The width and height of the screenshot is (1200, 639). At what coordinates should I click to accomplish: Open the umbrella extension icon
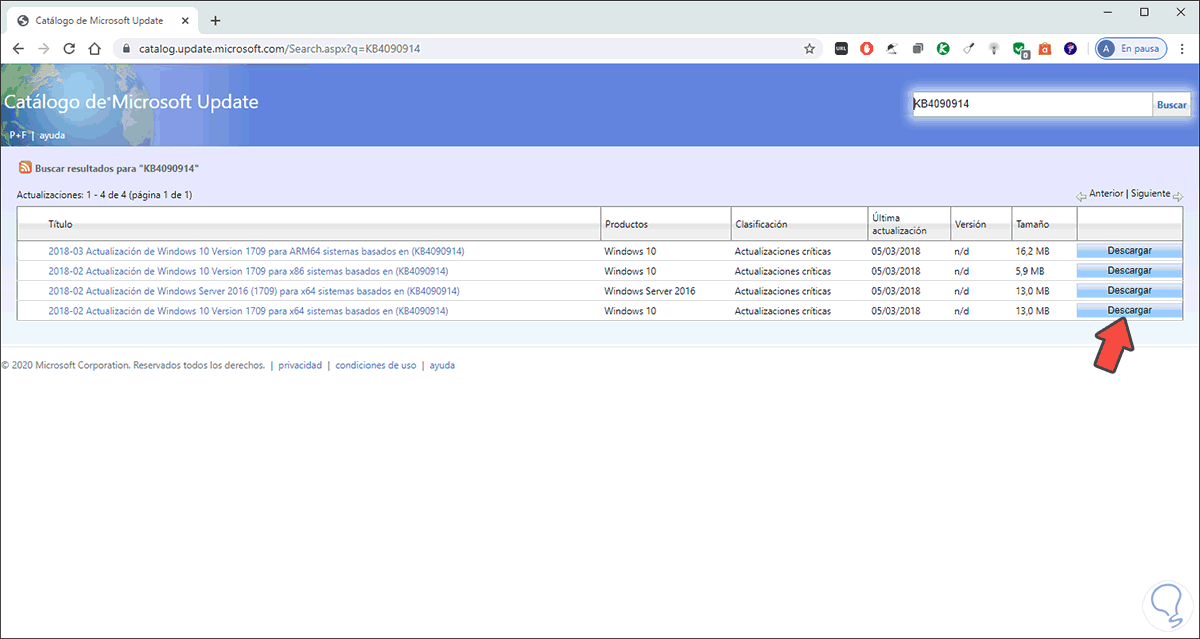[893, 48]
